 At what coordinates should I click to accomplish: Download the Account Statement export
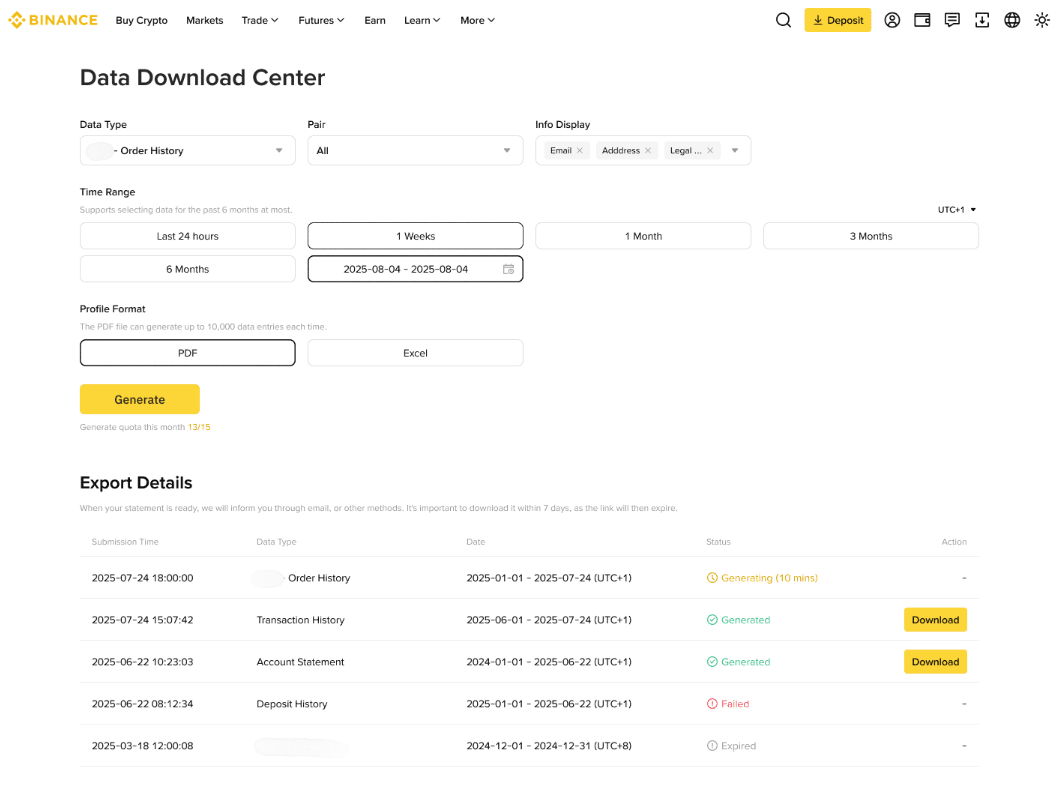tap(935, 662)
